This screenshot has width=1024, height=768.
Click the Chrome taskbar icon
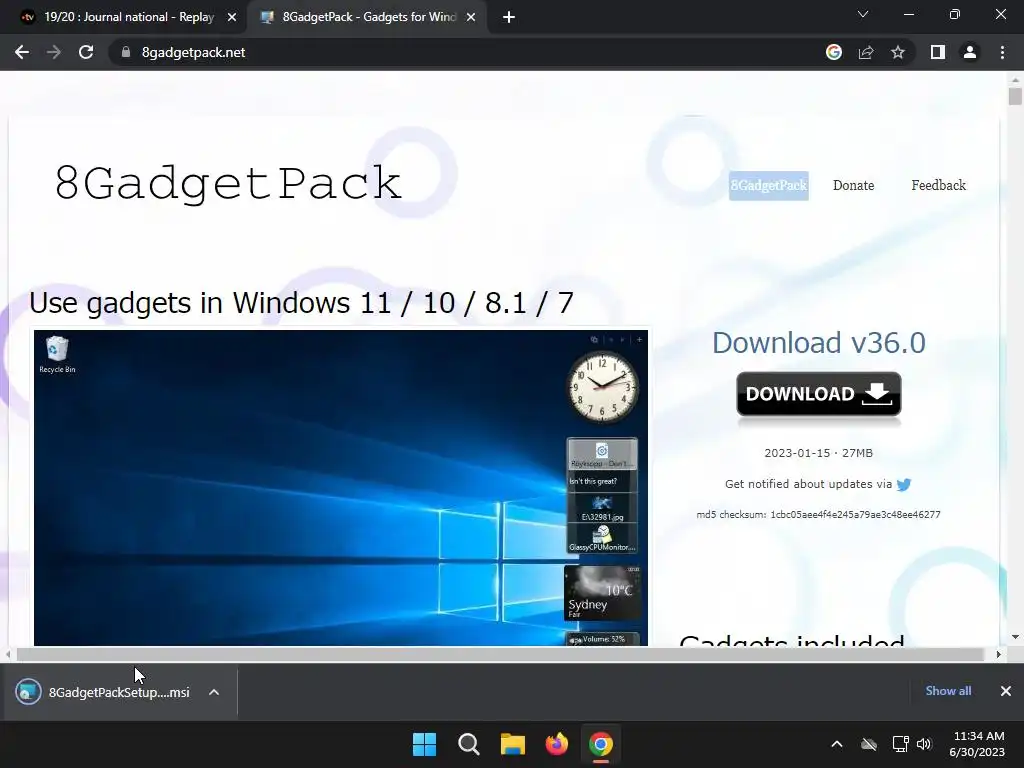[x=601, y=744]
